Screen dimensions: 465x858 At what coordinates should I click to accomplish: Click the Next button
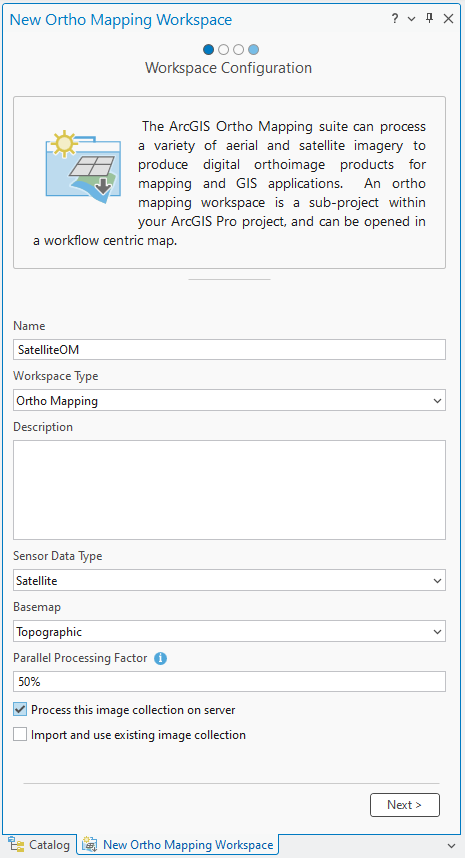[404, 805]
